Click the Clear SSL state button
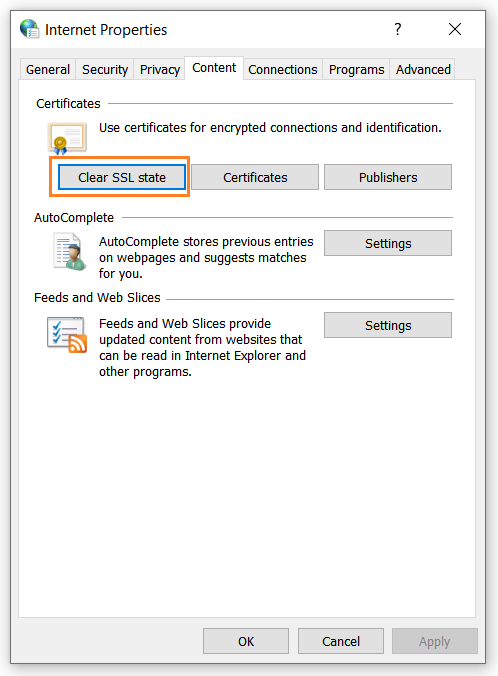Image resolution: width=498 pixels, height=676 pixels. pyautogui.click(x=122, y=177)
